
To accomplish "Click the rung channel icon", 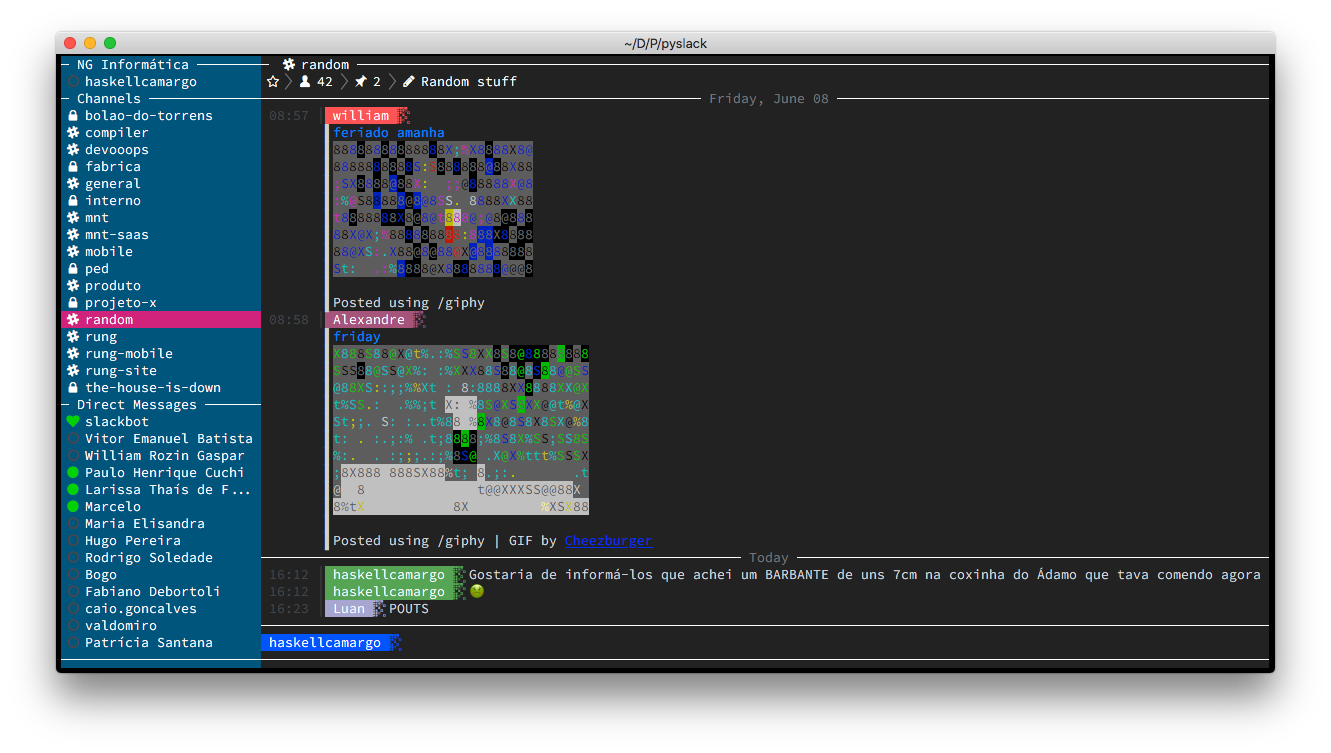I will (73, 337).
